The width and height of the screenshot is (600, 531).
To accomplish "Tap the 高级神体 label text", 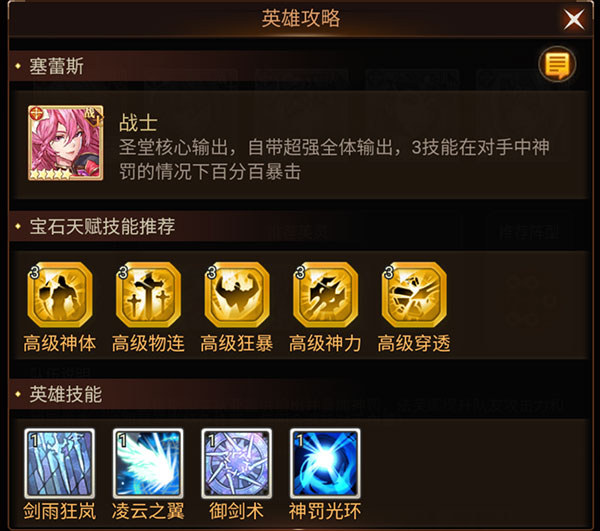I will click(60, 343).
